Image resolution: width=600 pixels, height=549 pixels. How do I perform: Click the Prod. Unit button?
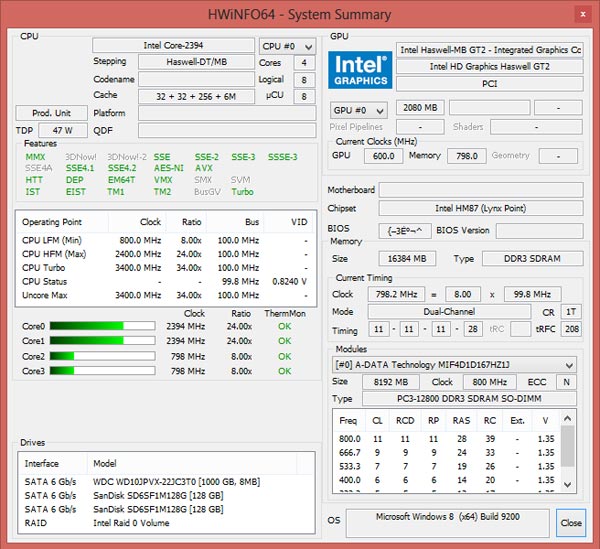click(x=51, y=113)
